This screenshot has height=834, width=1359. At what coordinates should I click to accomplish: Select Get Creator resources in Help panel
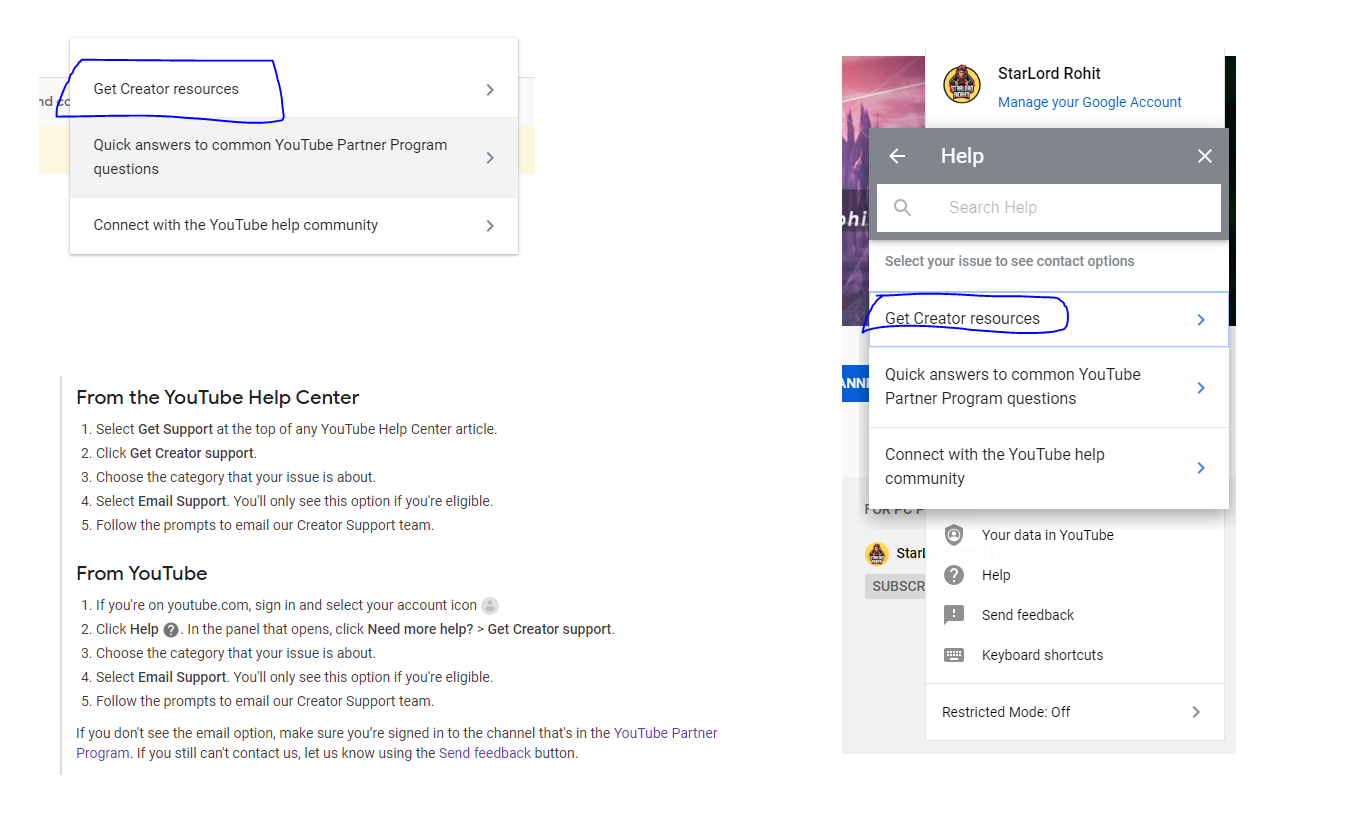pyautogui.click(x=1048, y=319)
